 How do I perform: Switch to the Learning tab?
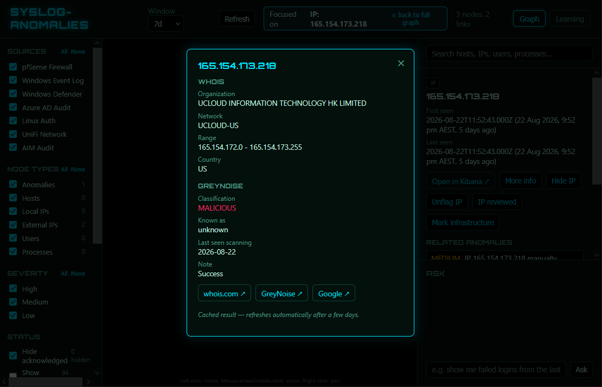pyautogui.click(x=570, y=19)
